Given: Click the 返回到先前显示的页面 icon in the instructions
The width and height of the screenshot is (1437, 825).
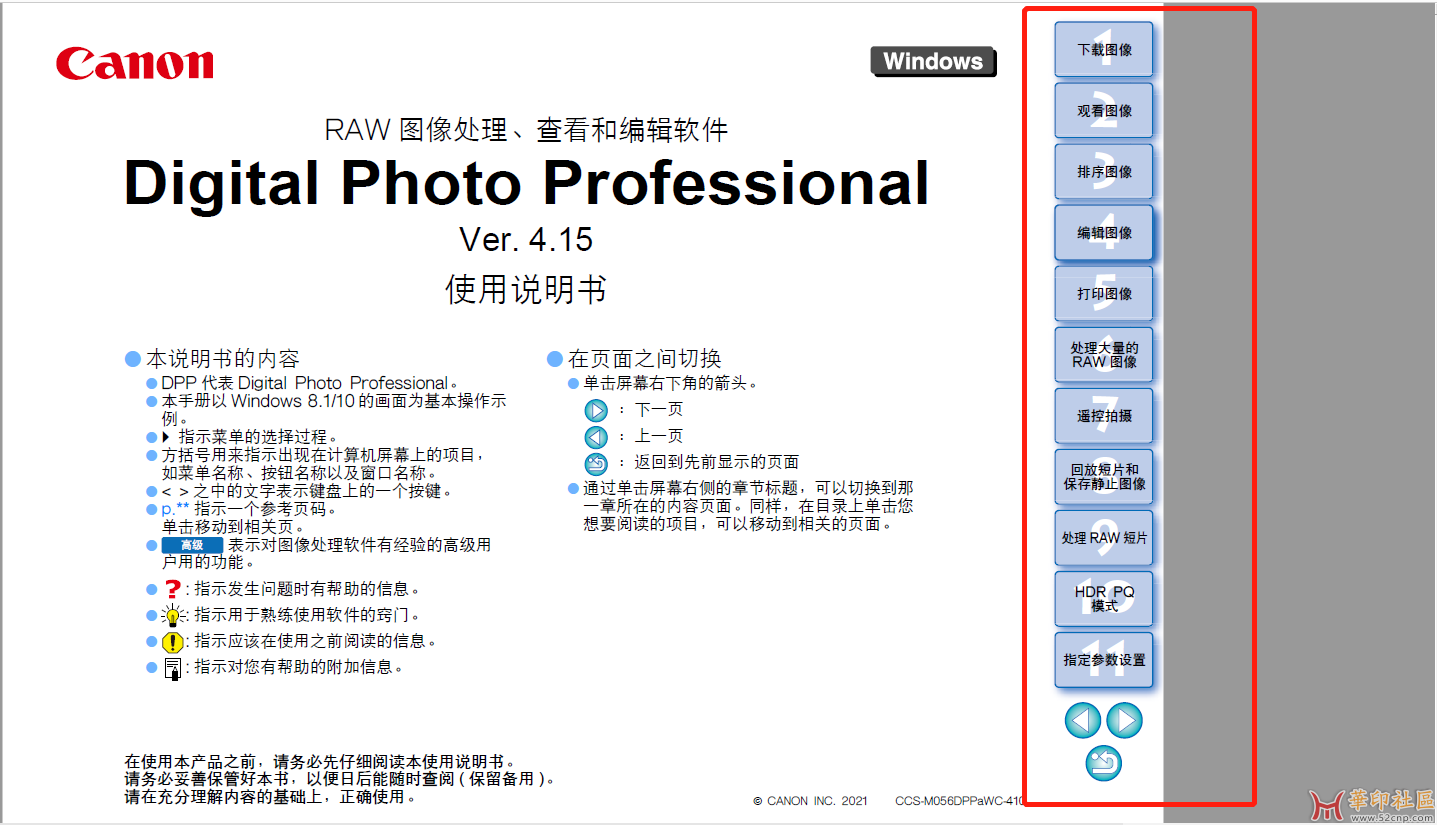Looking at the screenshot, I should pyautogui.click(x=596, y=463).
